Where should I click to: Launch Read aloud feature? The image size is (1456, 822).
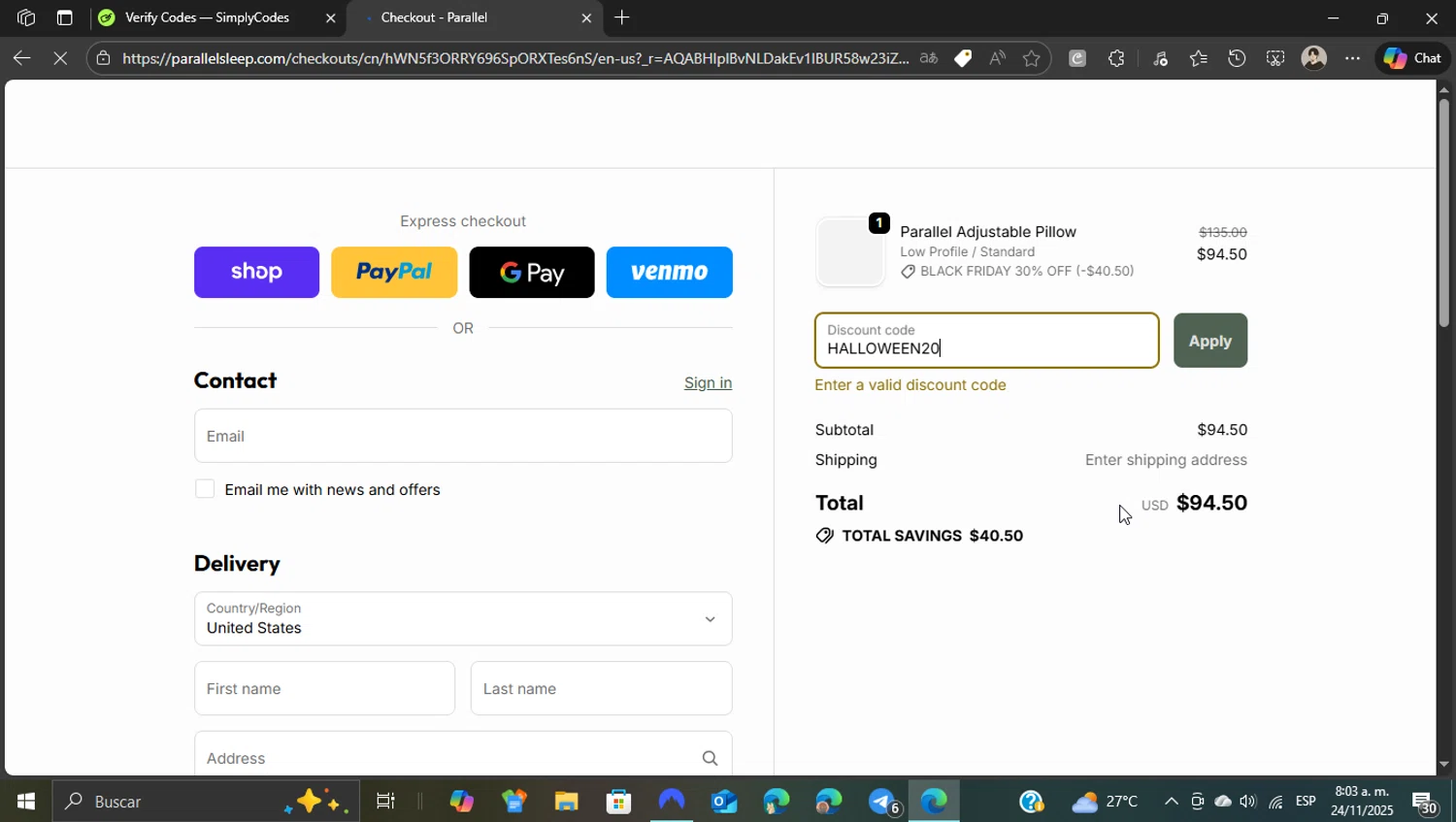pos(997,58)
